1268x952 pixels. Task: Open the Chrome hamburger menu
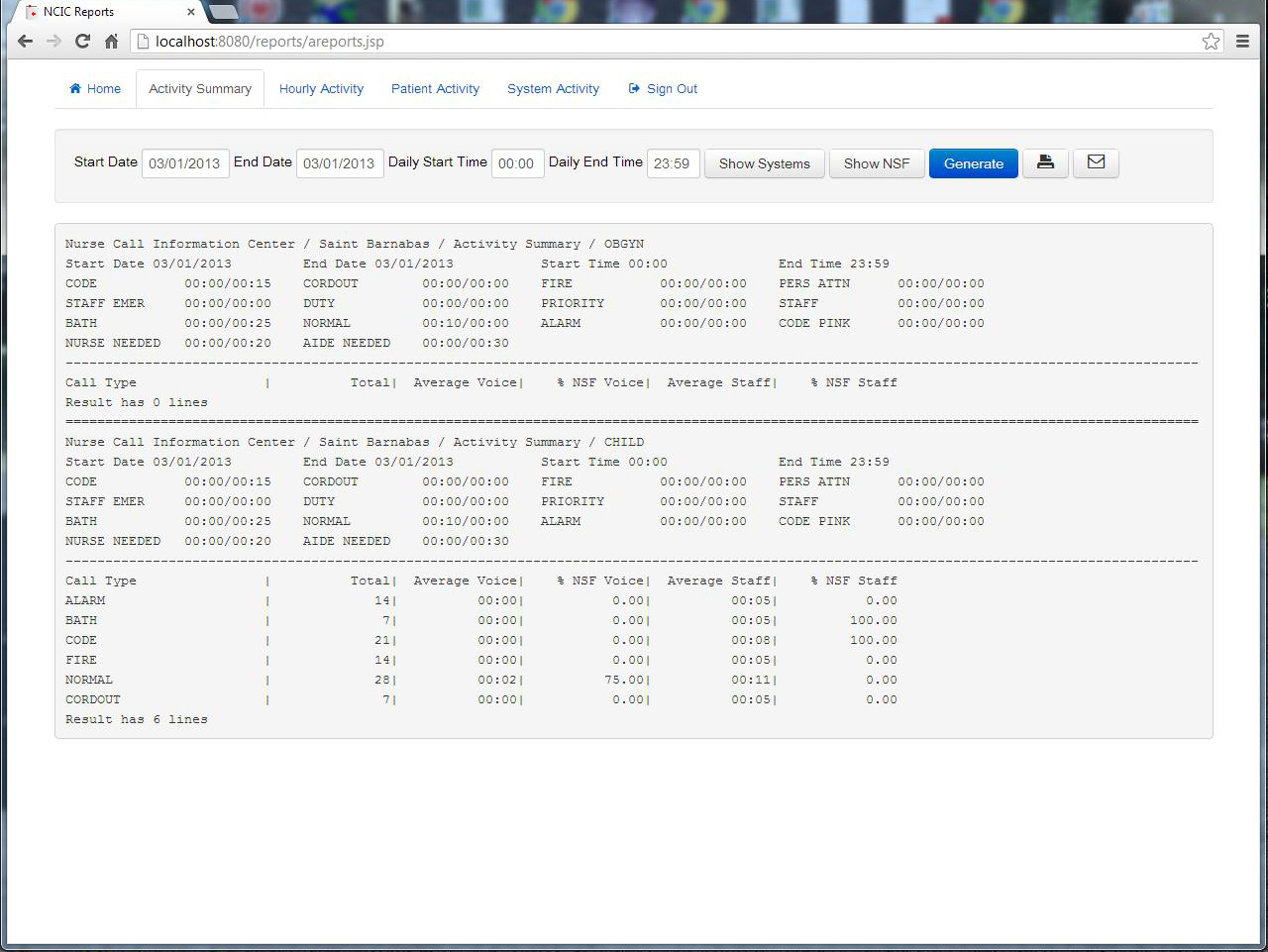tap(1242, 41)
